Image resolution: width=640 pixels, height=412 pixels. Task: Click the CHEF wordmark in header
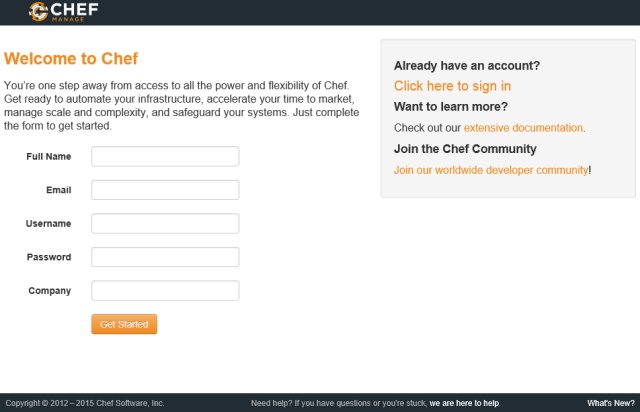75,9
